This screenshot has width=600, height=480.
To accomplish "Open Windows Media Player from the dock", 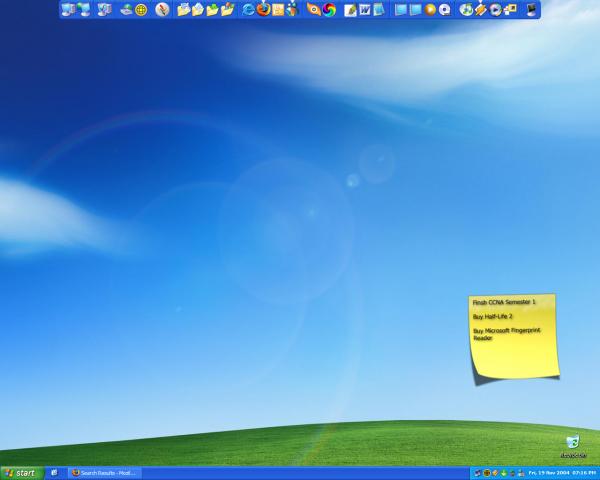I will (x=495, y=10).
